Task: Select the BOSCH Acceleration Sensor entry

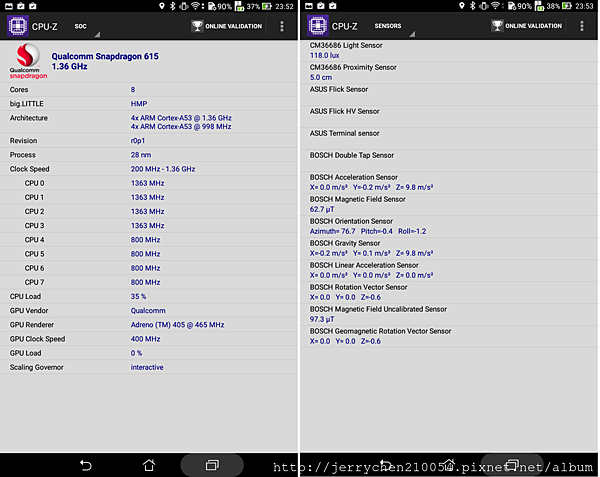Action: click(449, 182)
